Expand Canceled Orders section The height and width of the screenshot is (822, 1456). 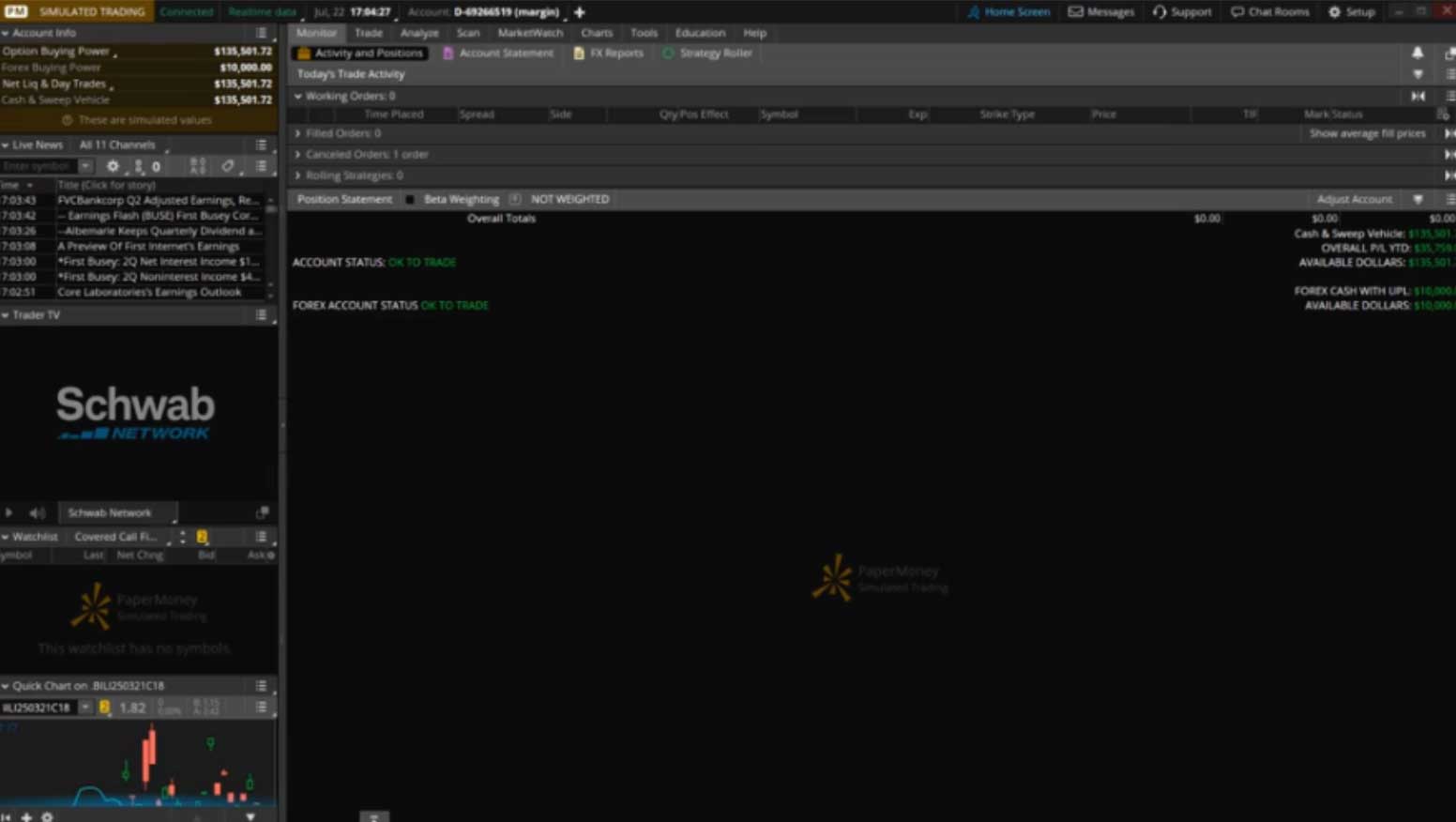[x=298, y=155]
